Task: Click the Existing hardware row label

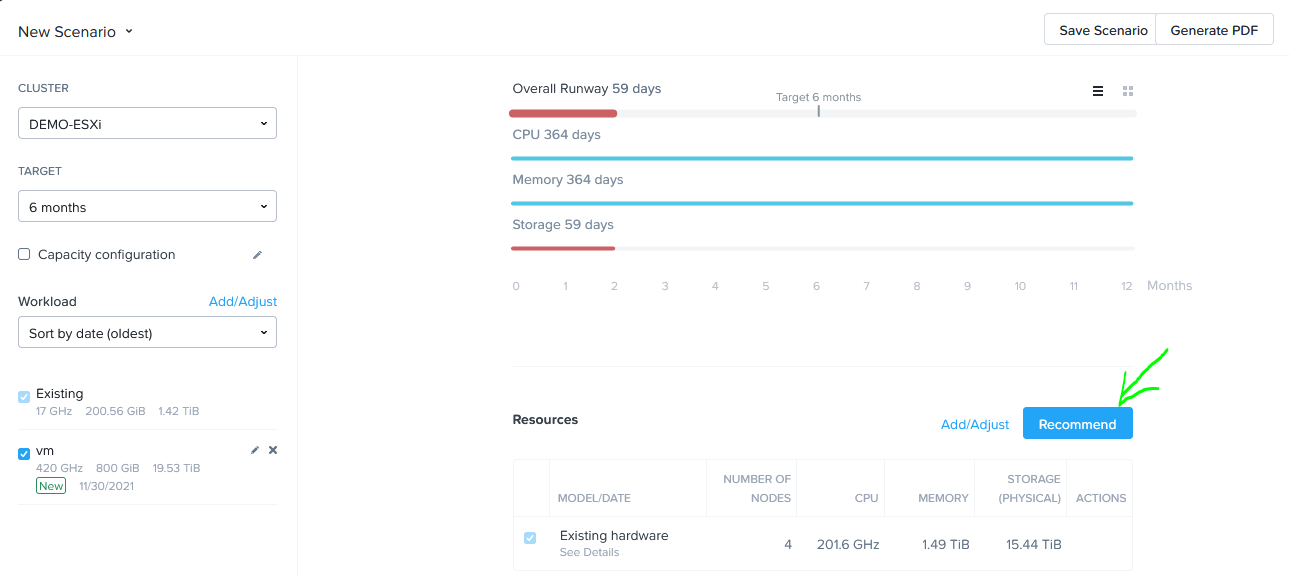Action: point(614,535)
